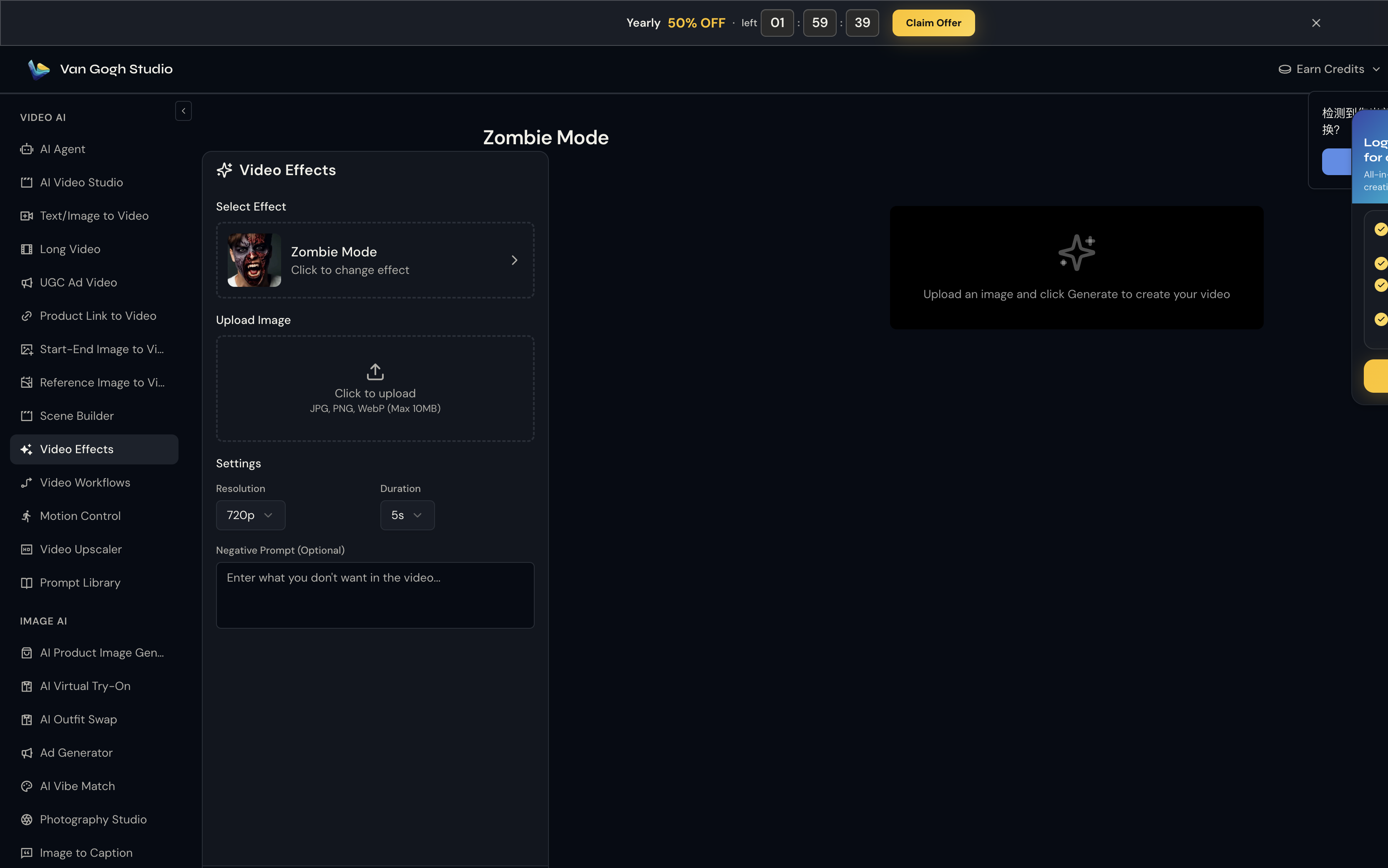
Task: Click the Van Gogh Studio logo
Action: click(39, 70)
